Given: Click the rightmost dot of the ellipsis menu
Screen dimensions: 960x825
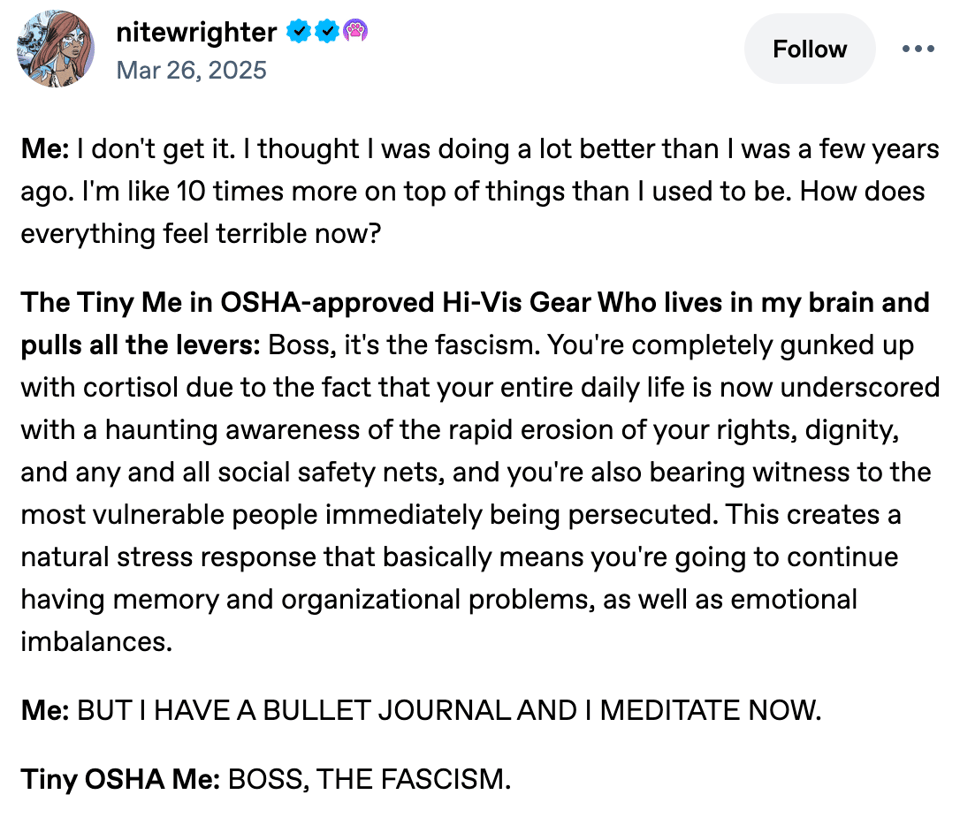Looking at the screenshot, I should point(931,48).
